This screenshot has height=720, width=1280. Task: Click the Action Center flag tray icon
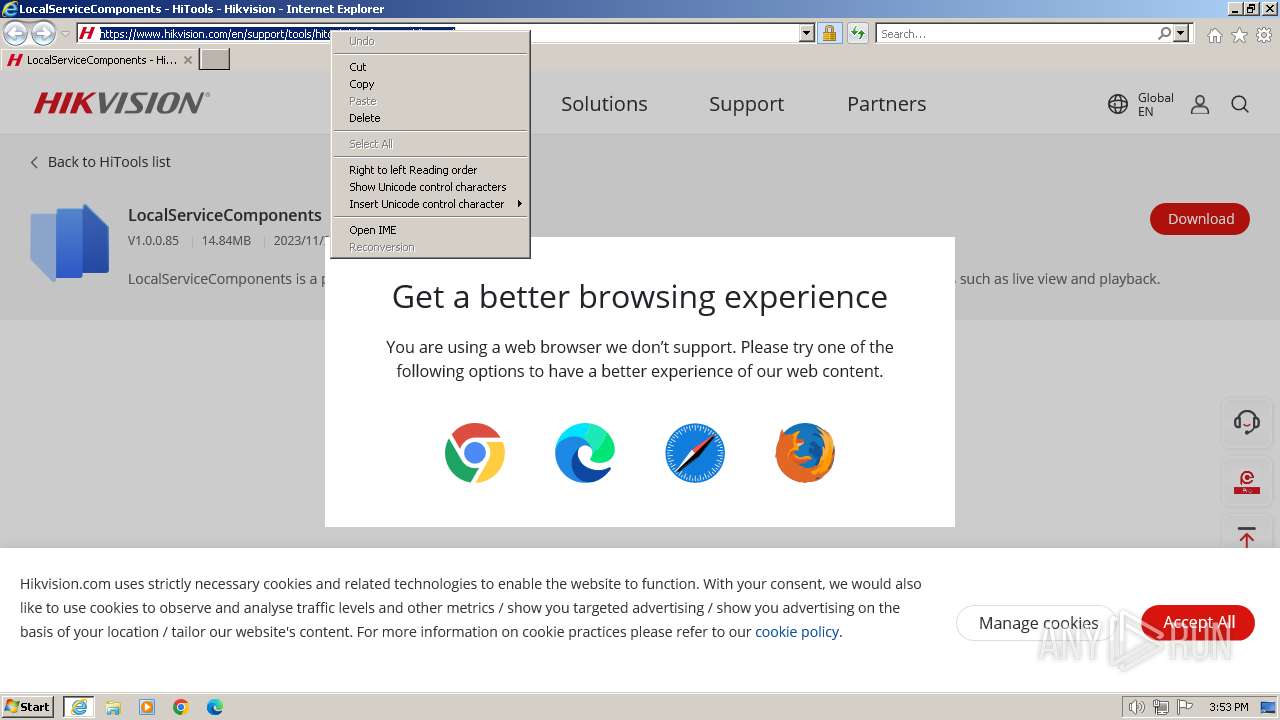pos(1184,707)
